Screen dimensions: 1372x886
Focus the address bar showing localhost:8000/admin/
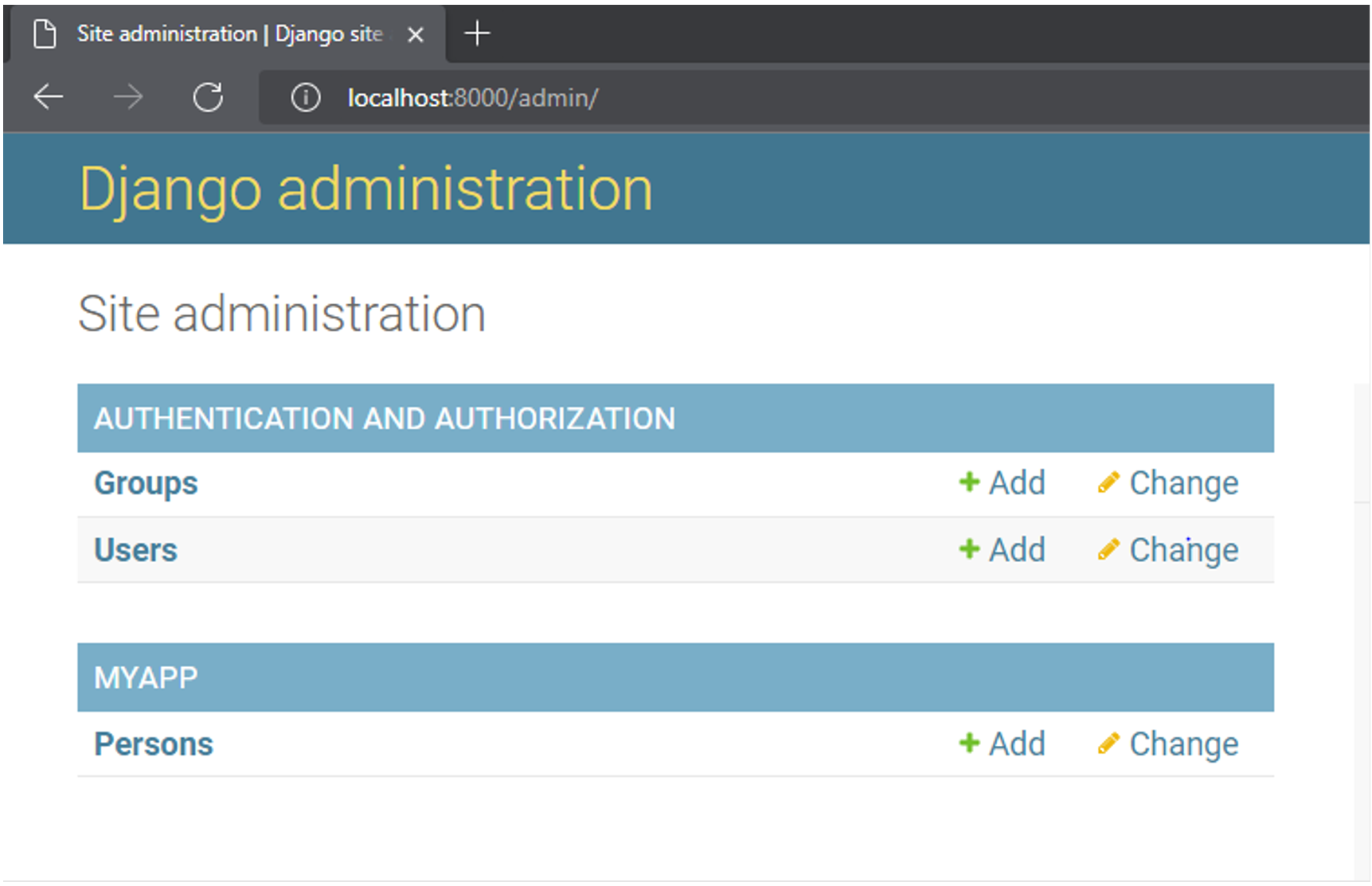[x=717, y=97]
